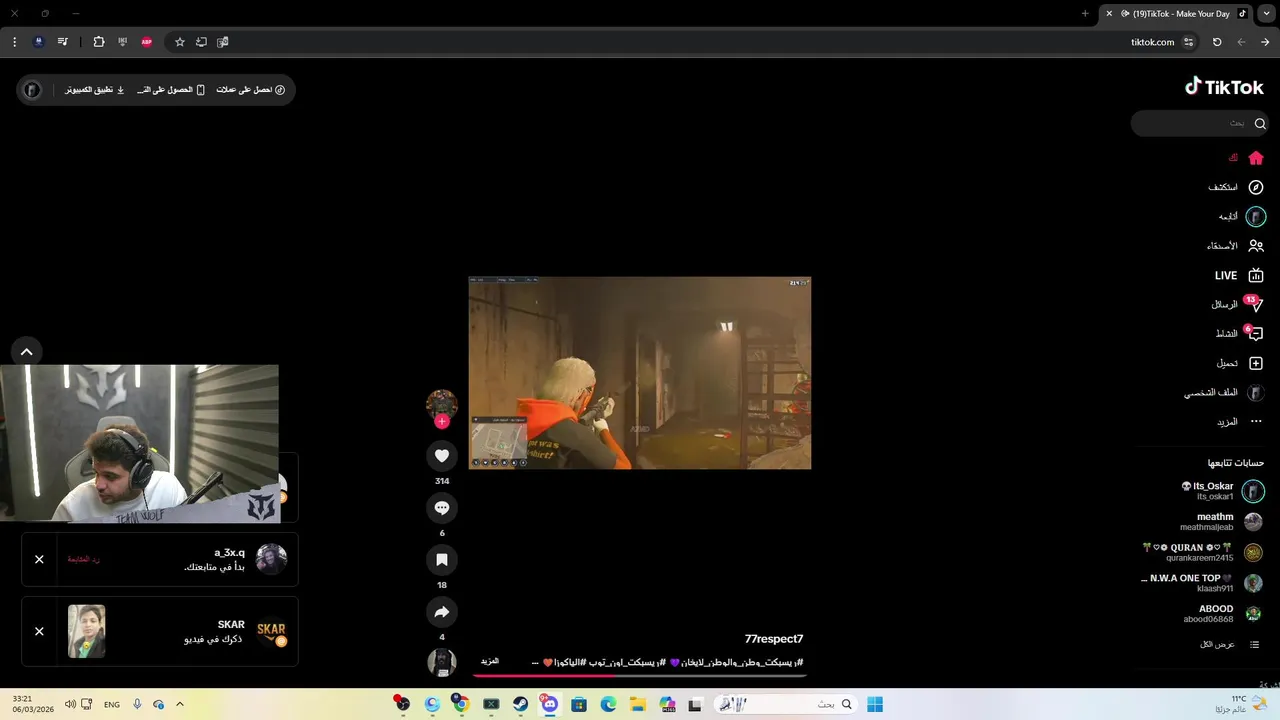Click the translate page icon
Screen dimensions: 1280x720
[x=223, y=42]
